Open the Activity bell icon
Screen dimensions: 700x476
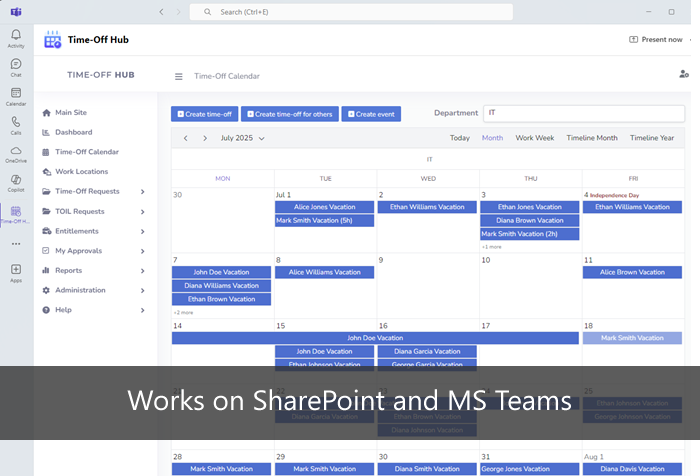click(x=16, y=35)
